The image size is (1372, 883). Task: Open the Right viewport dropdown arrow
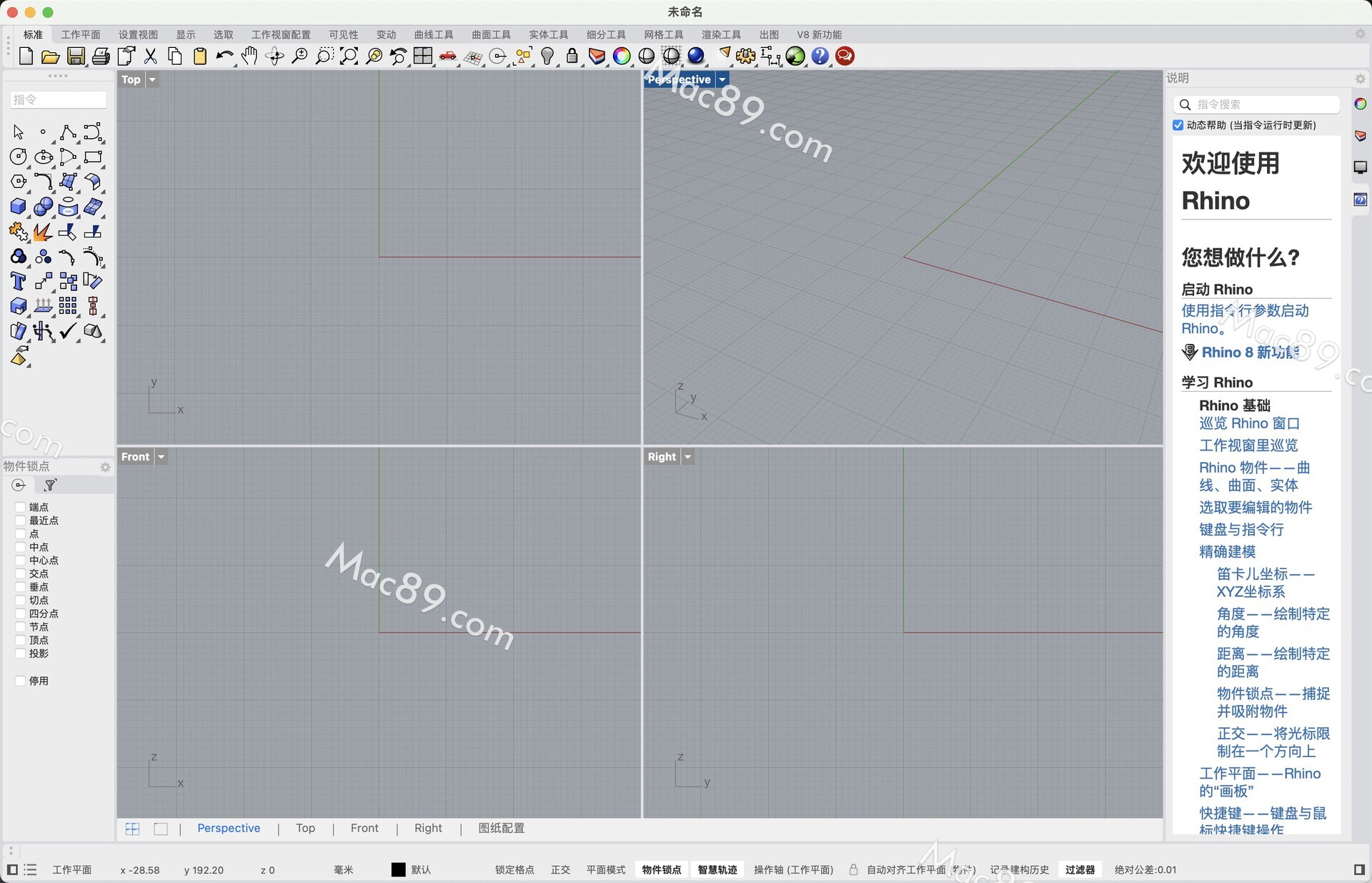coord(687,457)
